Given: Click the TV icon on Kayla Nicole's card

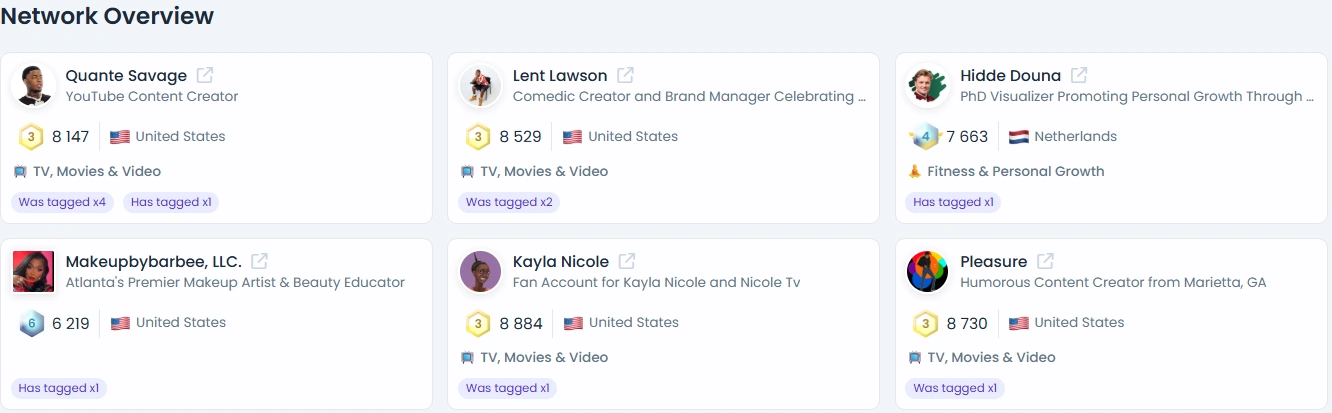Looking at the screenshot, I should tap(467, 358).
